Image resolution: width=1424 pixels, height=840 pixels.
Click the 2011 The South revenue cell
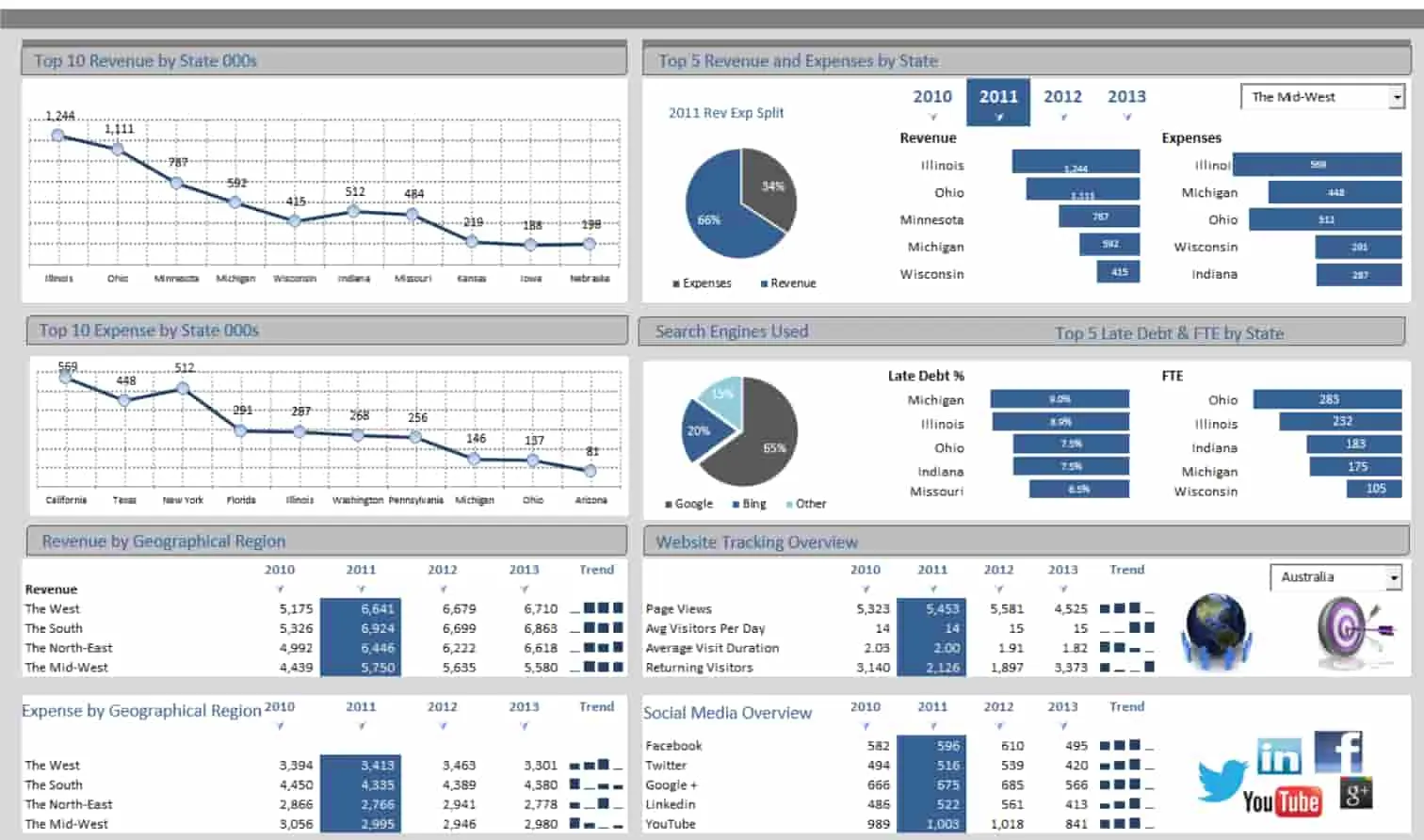361,628
